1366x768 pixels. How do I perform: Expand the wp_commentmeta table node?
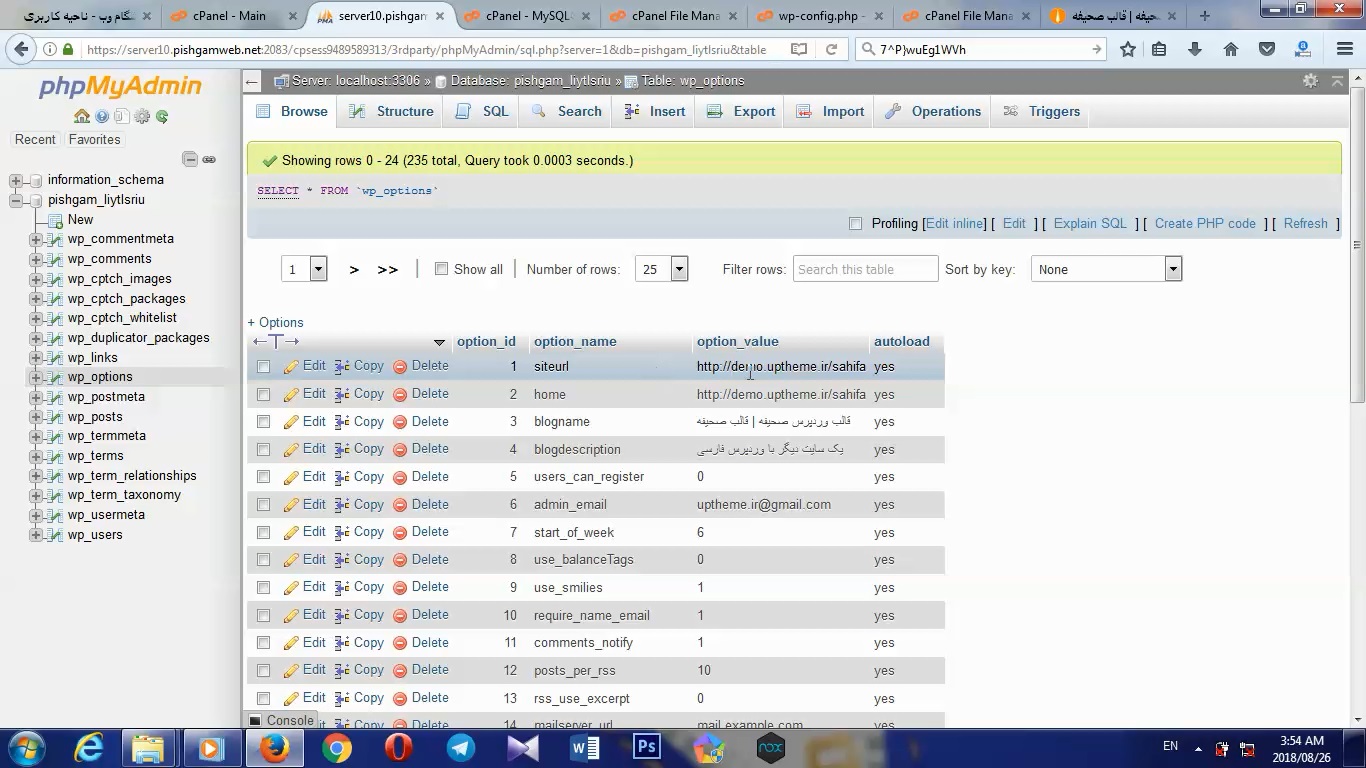36,239
